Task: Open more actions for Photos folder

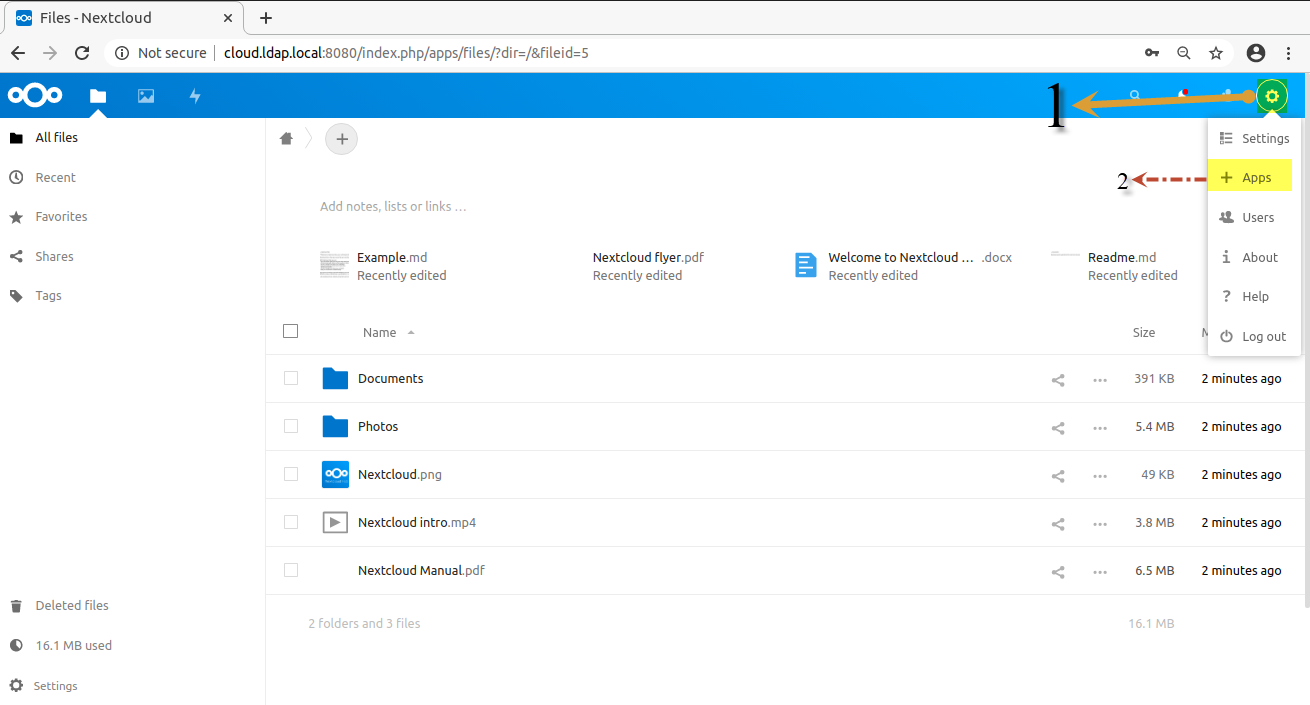Action: (1100, 427)
